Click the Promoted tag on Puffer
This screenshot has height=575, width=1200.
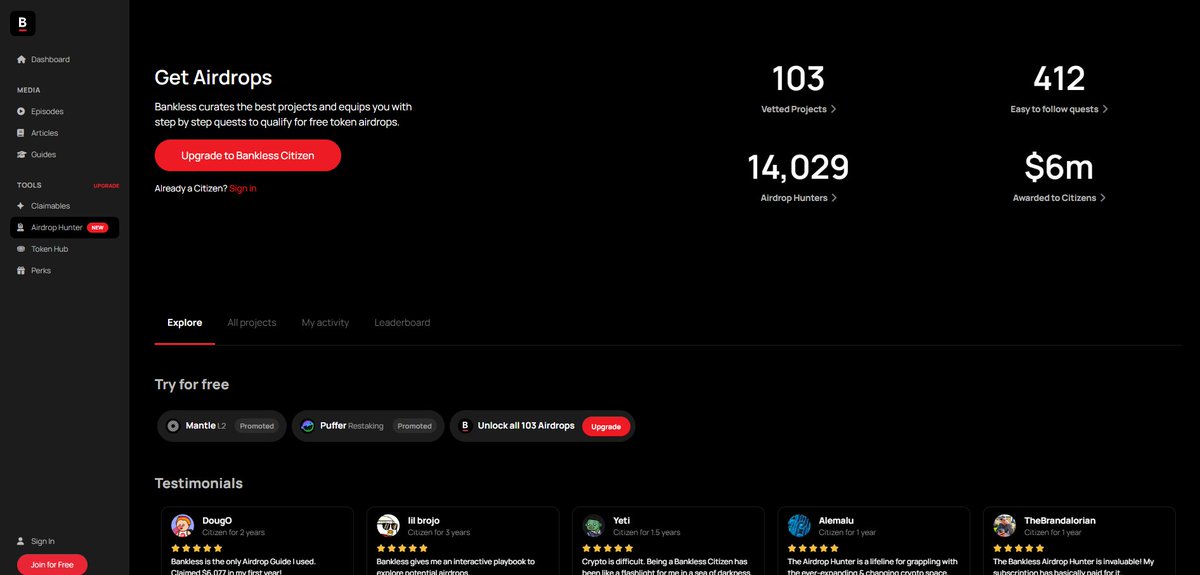[415, 426]
